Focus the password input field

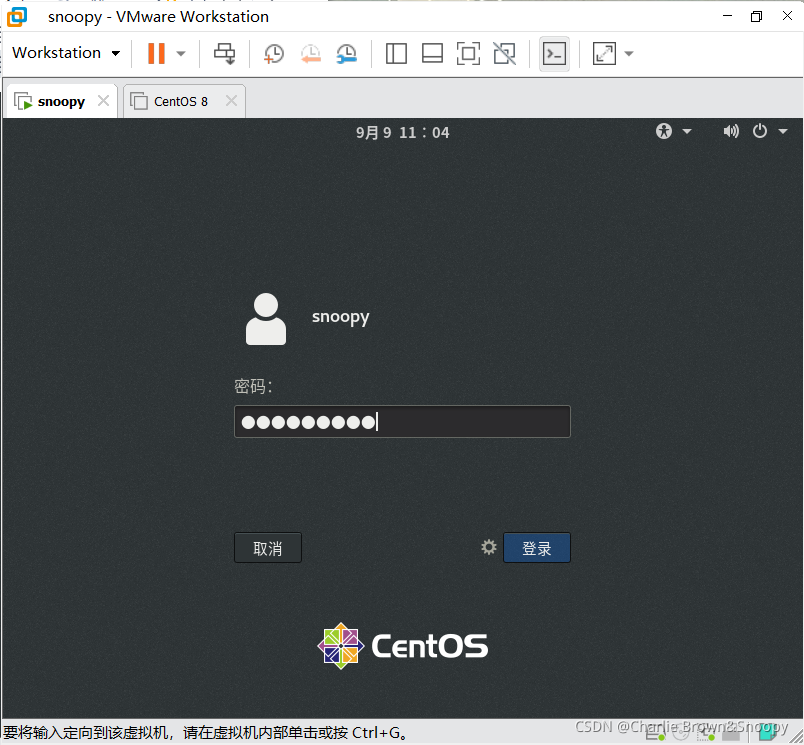click(402, 421)
